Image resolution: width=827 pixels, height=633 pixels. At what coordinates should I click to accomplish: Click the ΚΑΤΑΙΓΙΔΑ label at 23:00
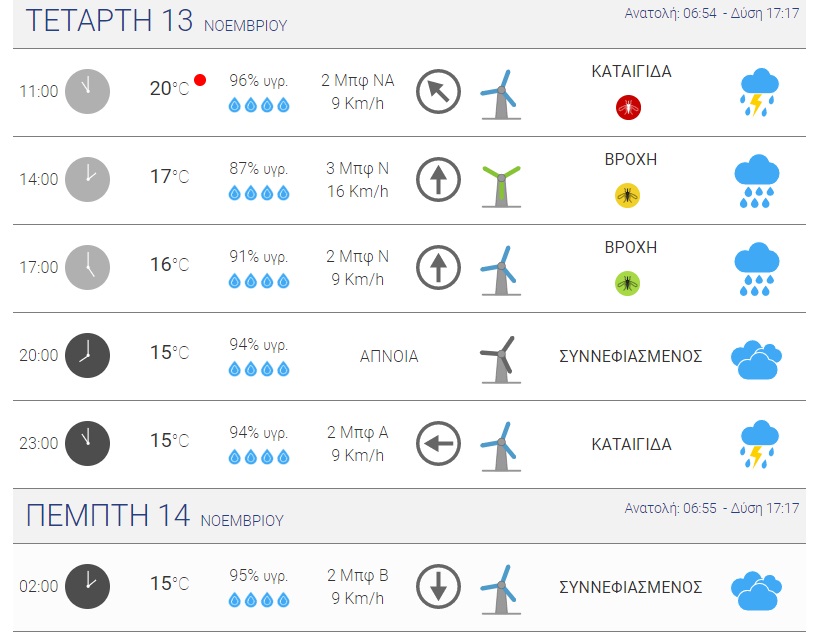pyautogui.click(x=631, y=444)
